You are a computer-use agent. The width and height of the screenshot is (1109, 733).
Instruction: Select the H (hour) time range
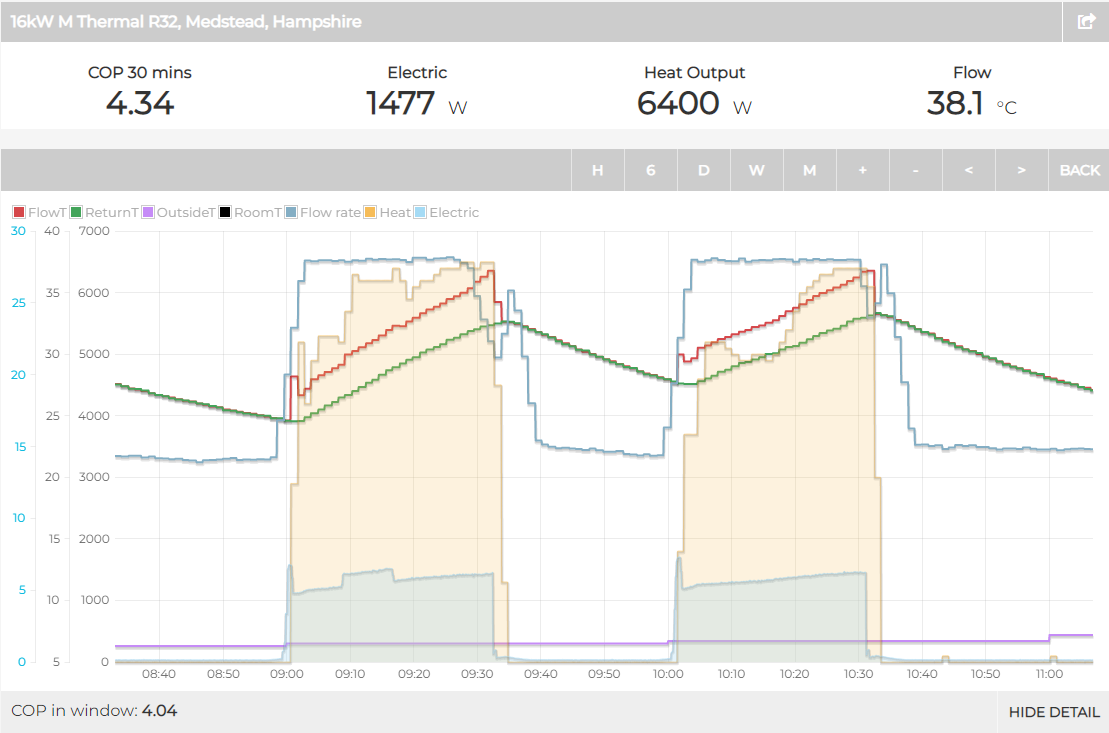pyautogui.click(x=597, y=170)
